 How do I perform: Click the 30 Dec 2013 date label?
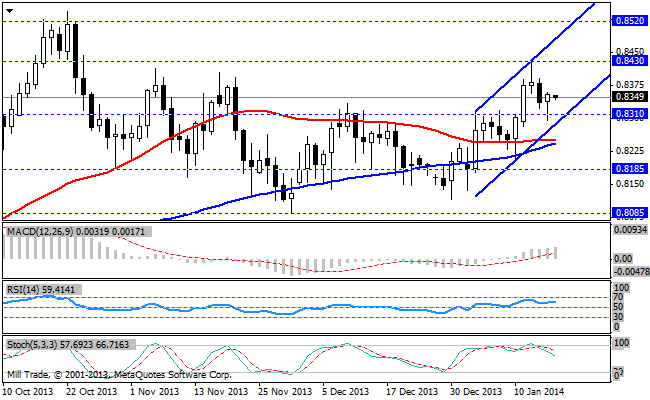tap(476, 392)
